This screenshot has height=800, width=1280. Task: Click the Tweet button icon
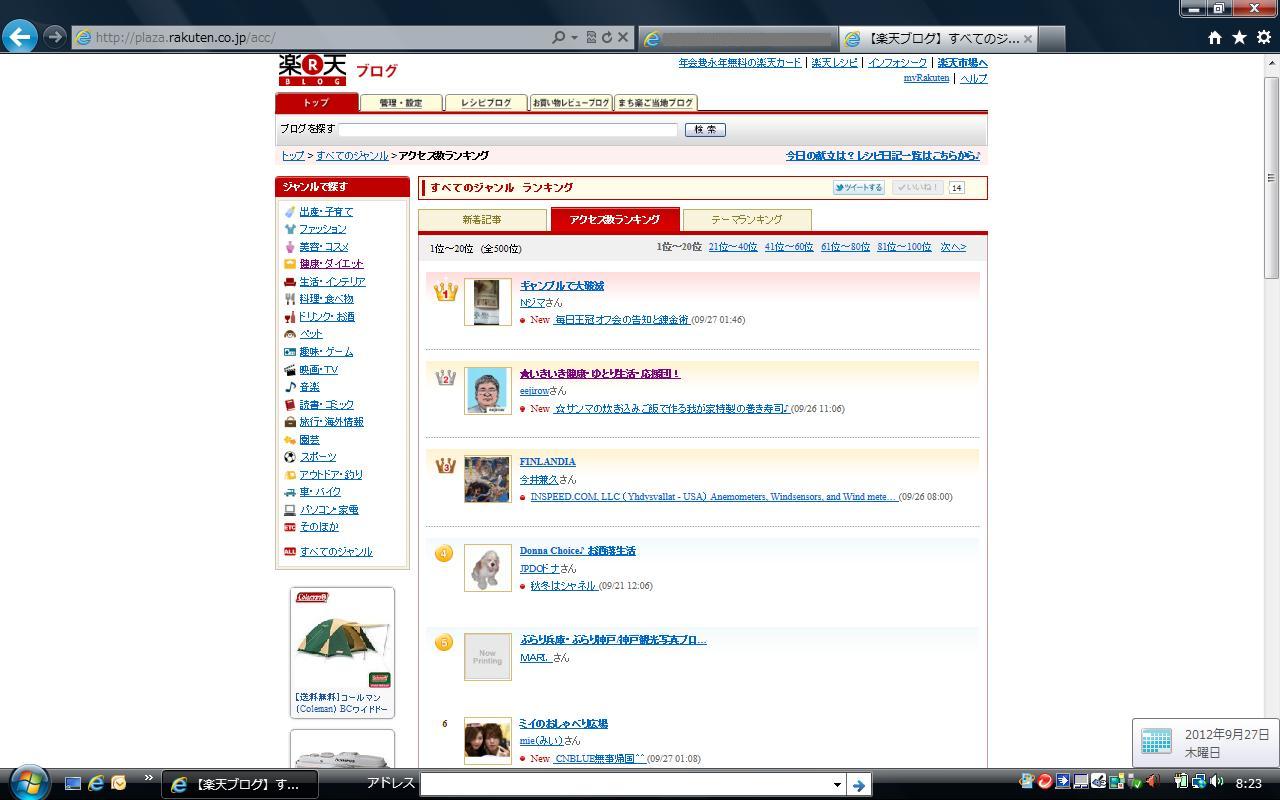click(x=858, y=187)
